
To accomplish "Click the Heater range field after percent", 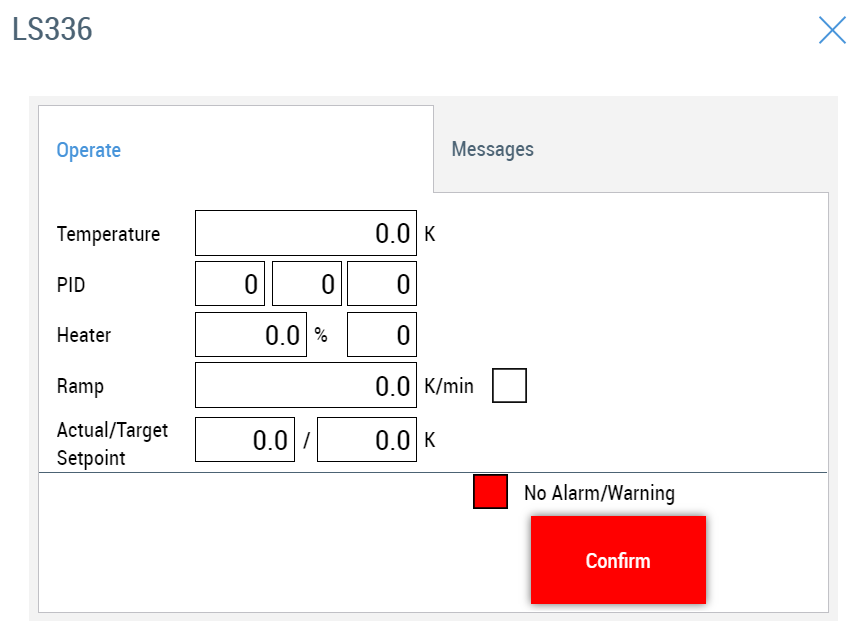I will 382,335.
